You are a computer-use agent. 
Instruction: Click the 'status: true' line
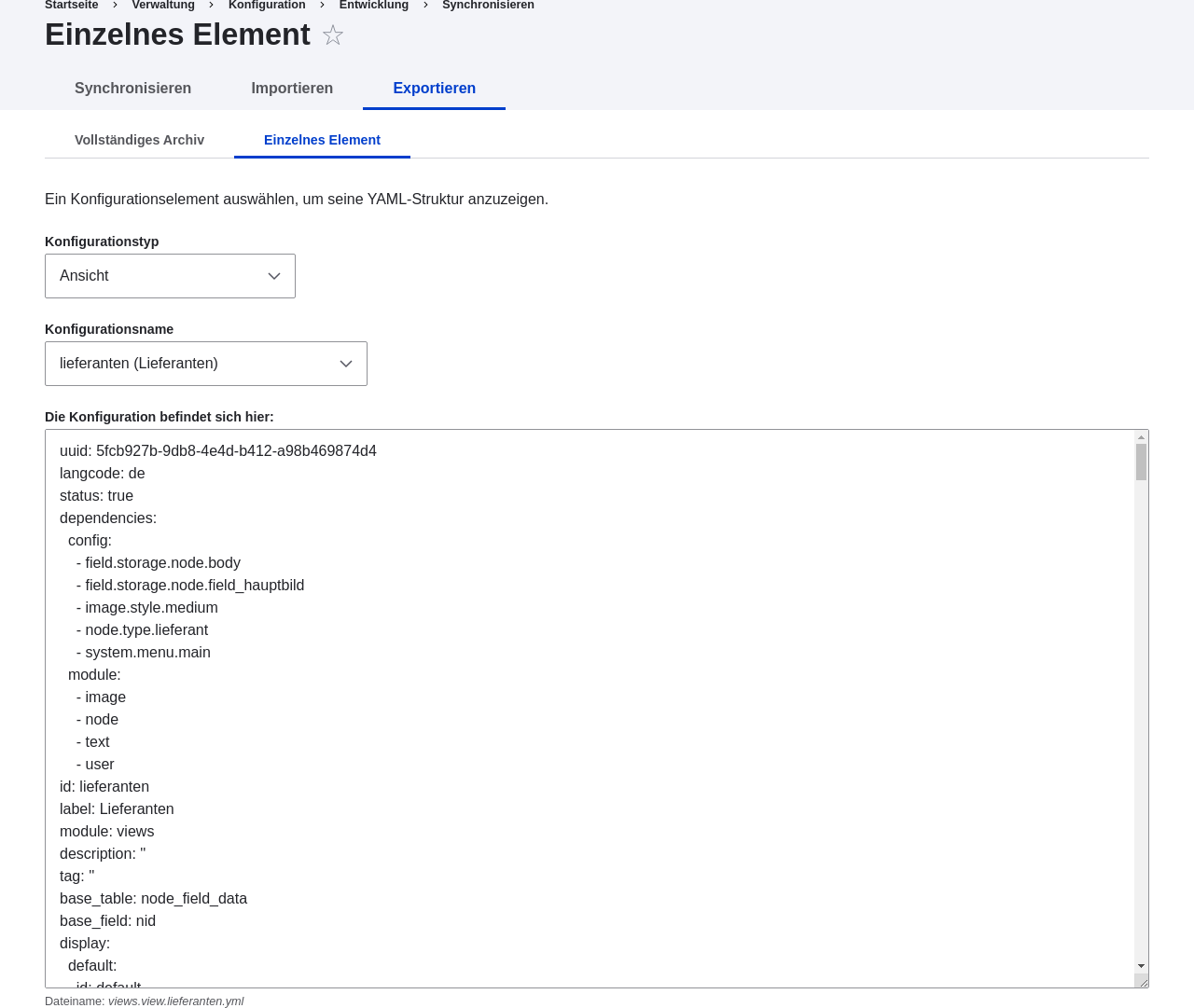(x=96, y=496)
